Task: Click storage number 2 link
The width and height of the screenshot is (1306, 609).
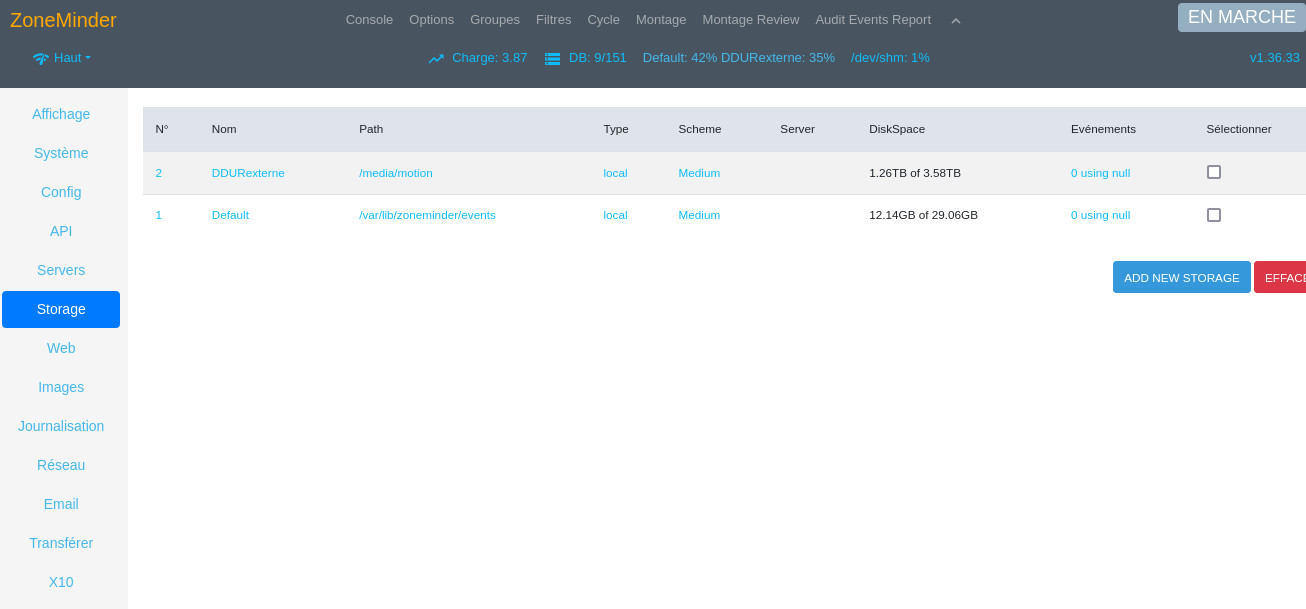Action: [x=158, y=173]
